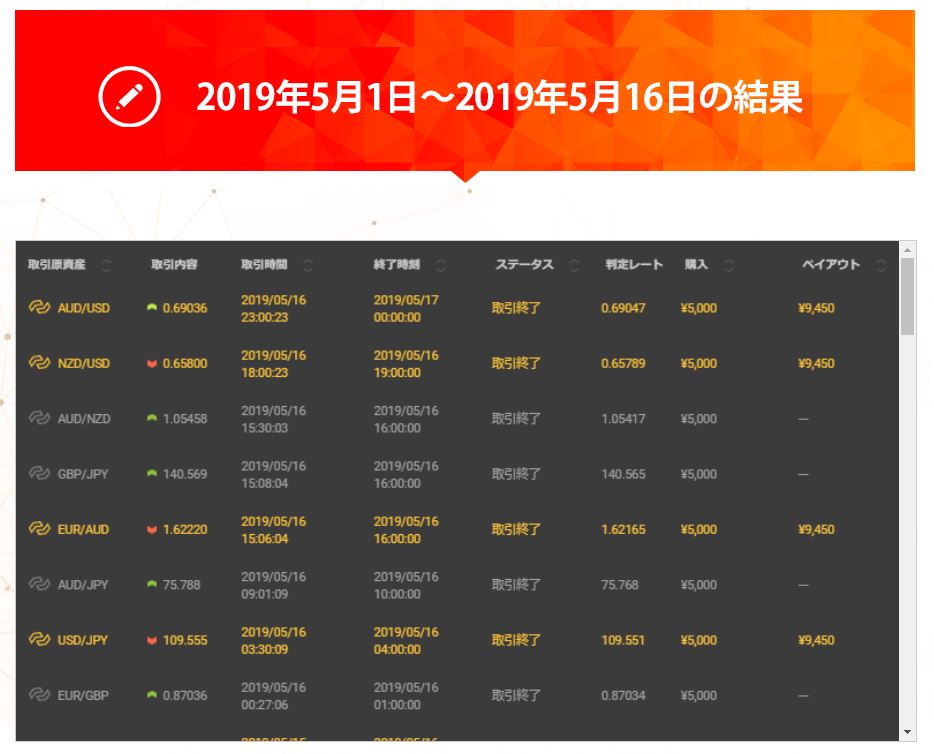Sort by 購入 column arrows
The height and width of the screenshot is (754, 934).
[x=728, y=265]
